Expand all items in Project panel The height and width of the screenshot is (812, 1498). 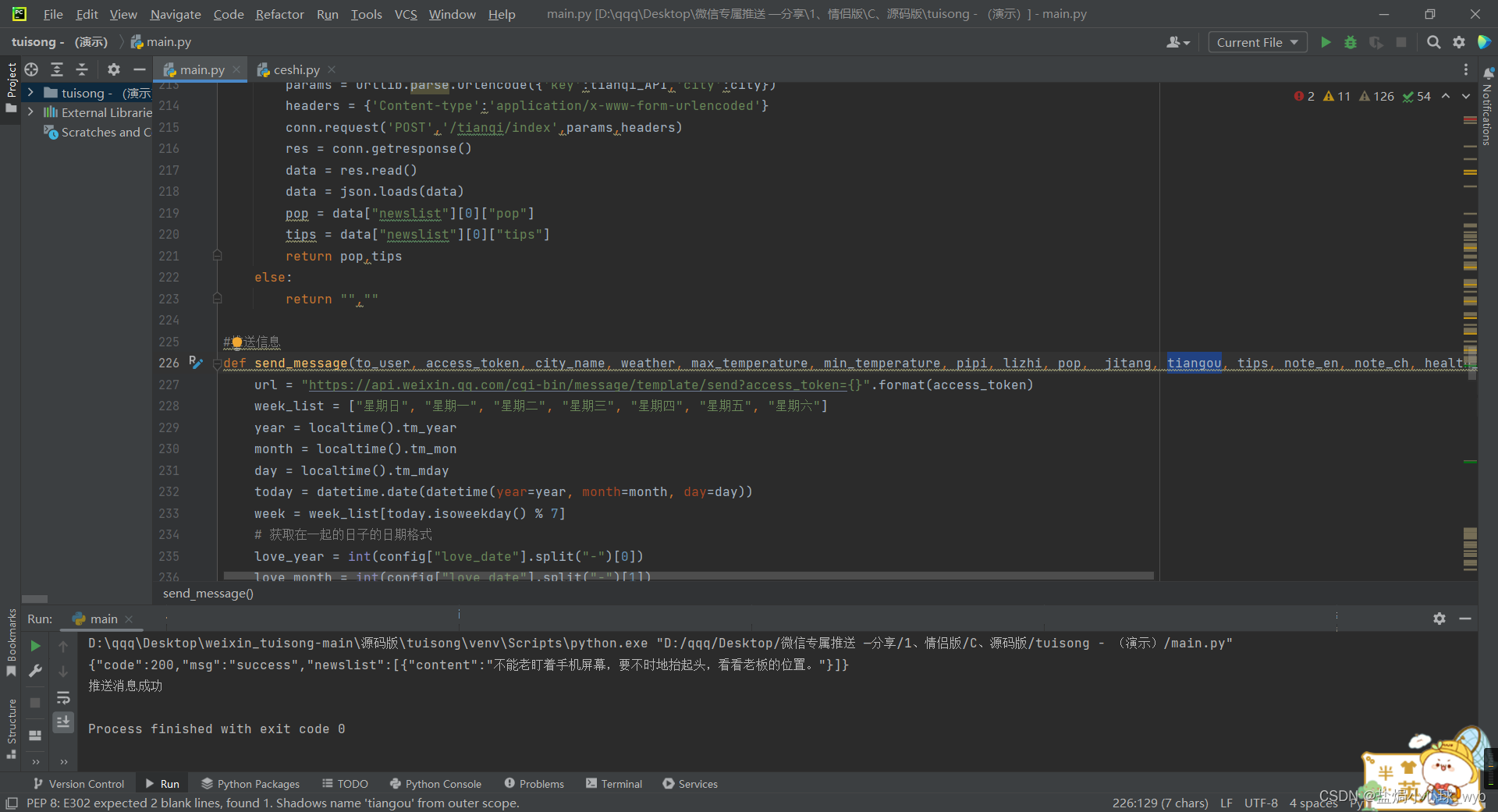tap(57, 69)
